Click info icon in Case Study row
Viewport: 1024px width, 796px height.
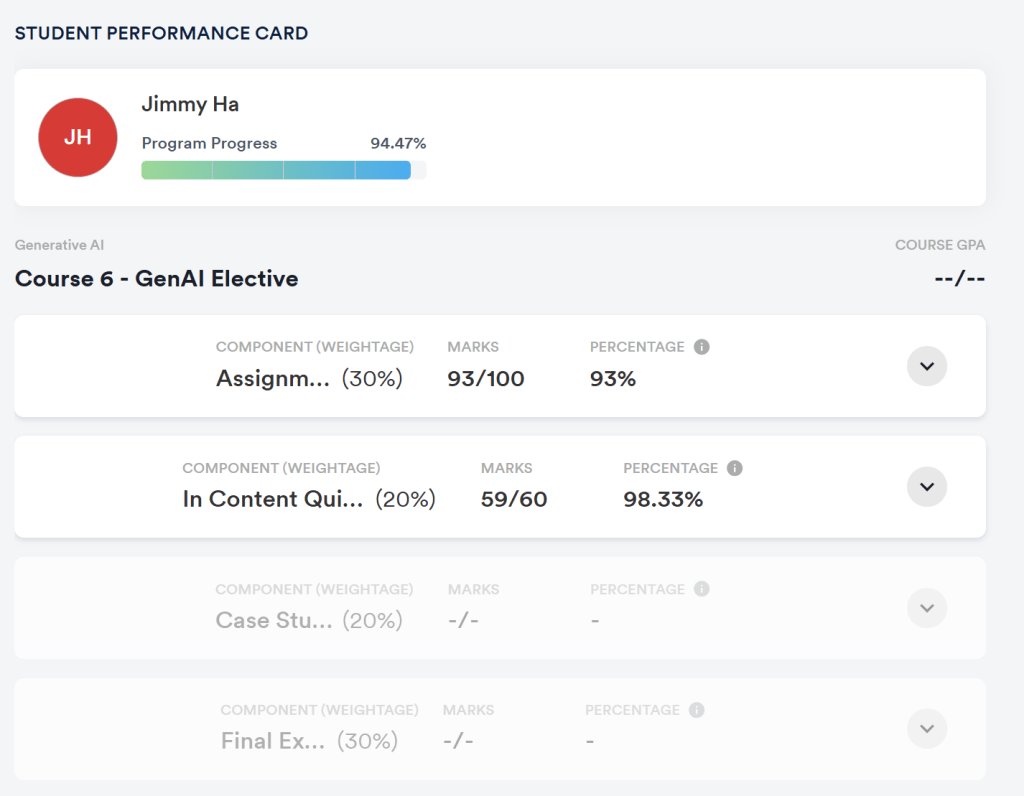pyautogui.click(x=702, y=589)
